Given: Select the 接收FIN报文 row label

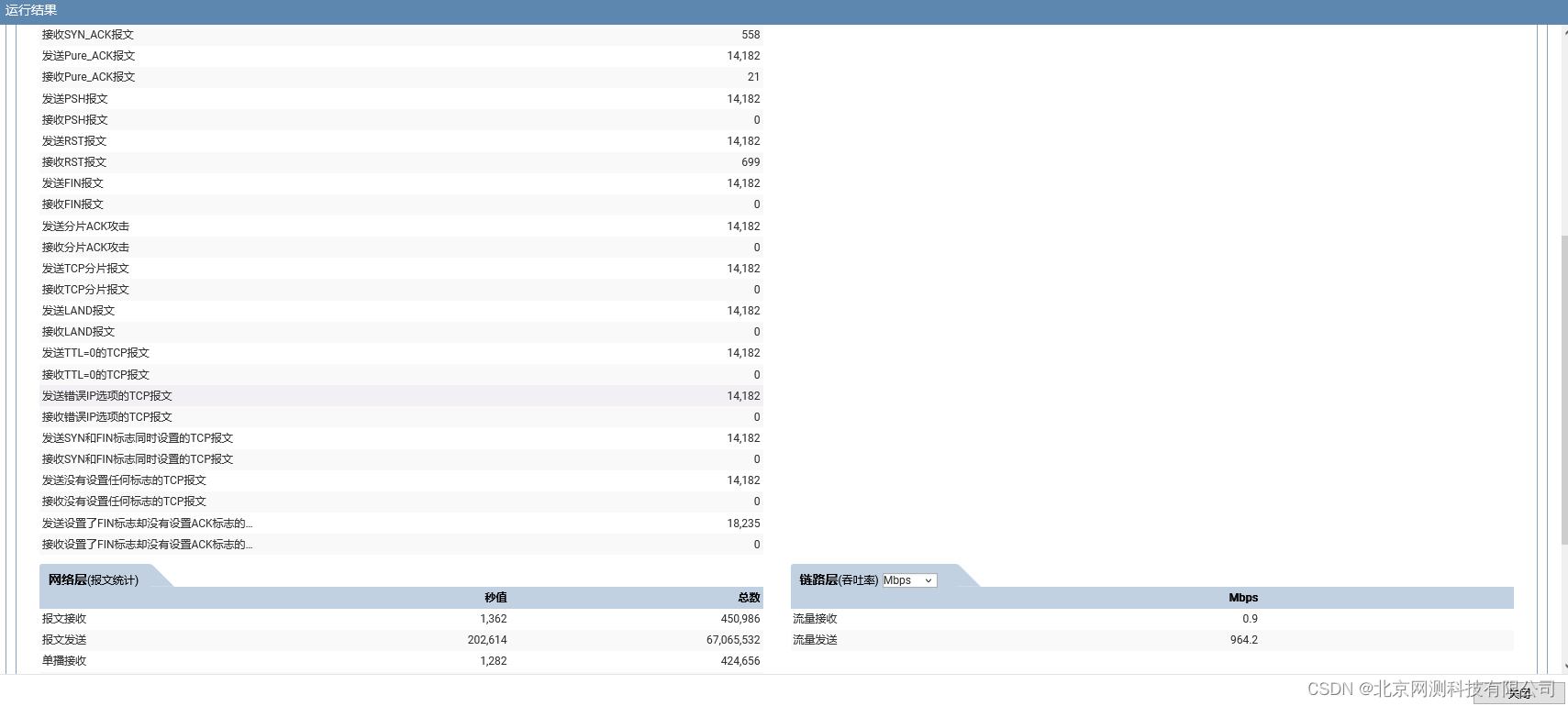Looking at the screenshot, I should [72, 204].
